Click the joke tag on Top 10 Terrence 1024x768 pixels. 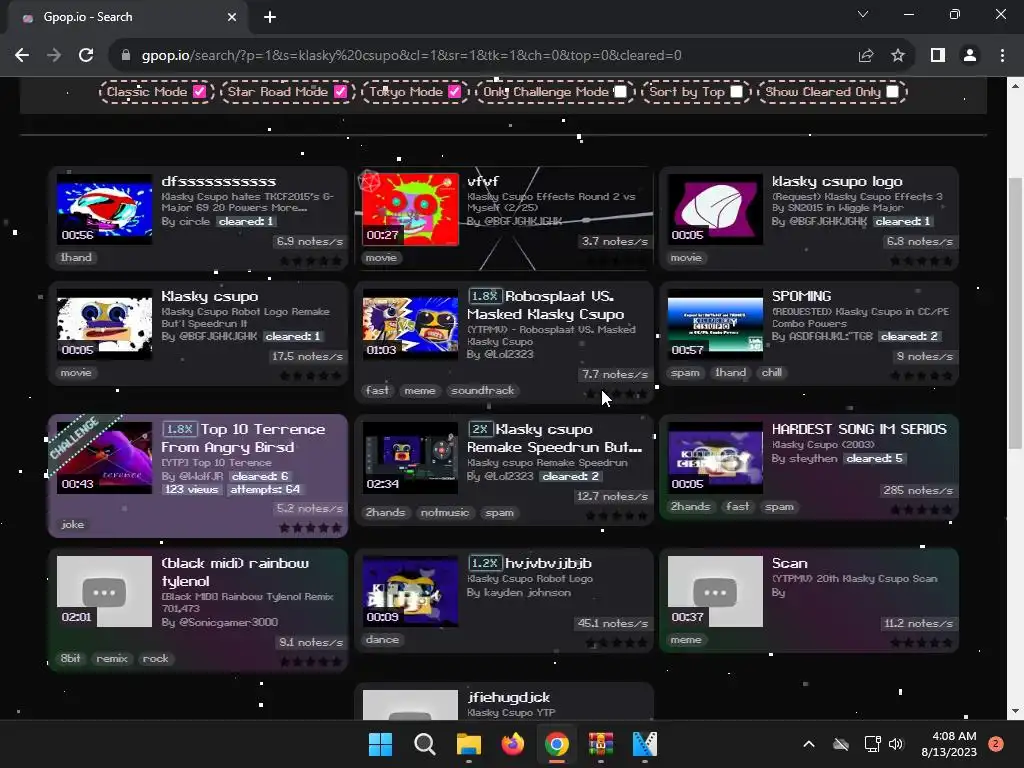[72, 524]
